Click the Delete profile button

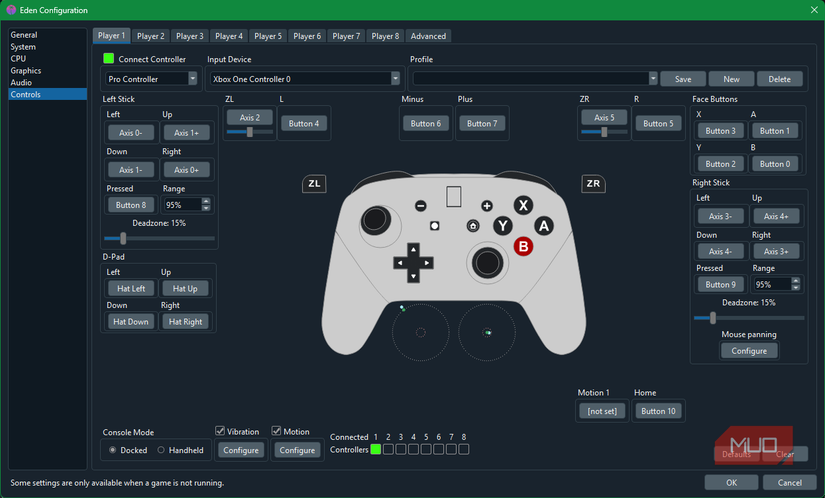pyautogui.click(x=780, y=79)
